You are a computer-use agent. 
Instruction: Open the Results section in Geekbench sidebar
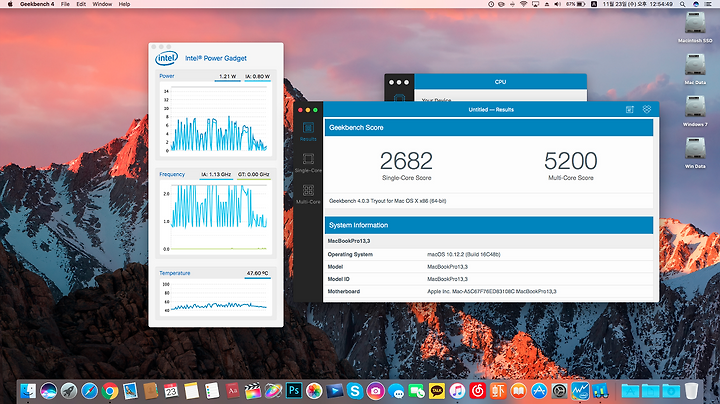tap(308, 131)
